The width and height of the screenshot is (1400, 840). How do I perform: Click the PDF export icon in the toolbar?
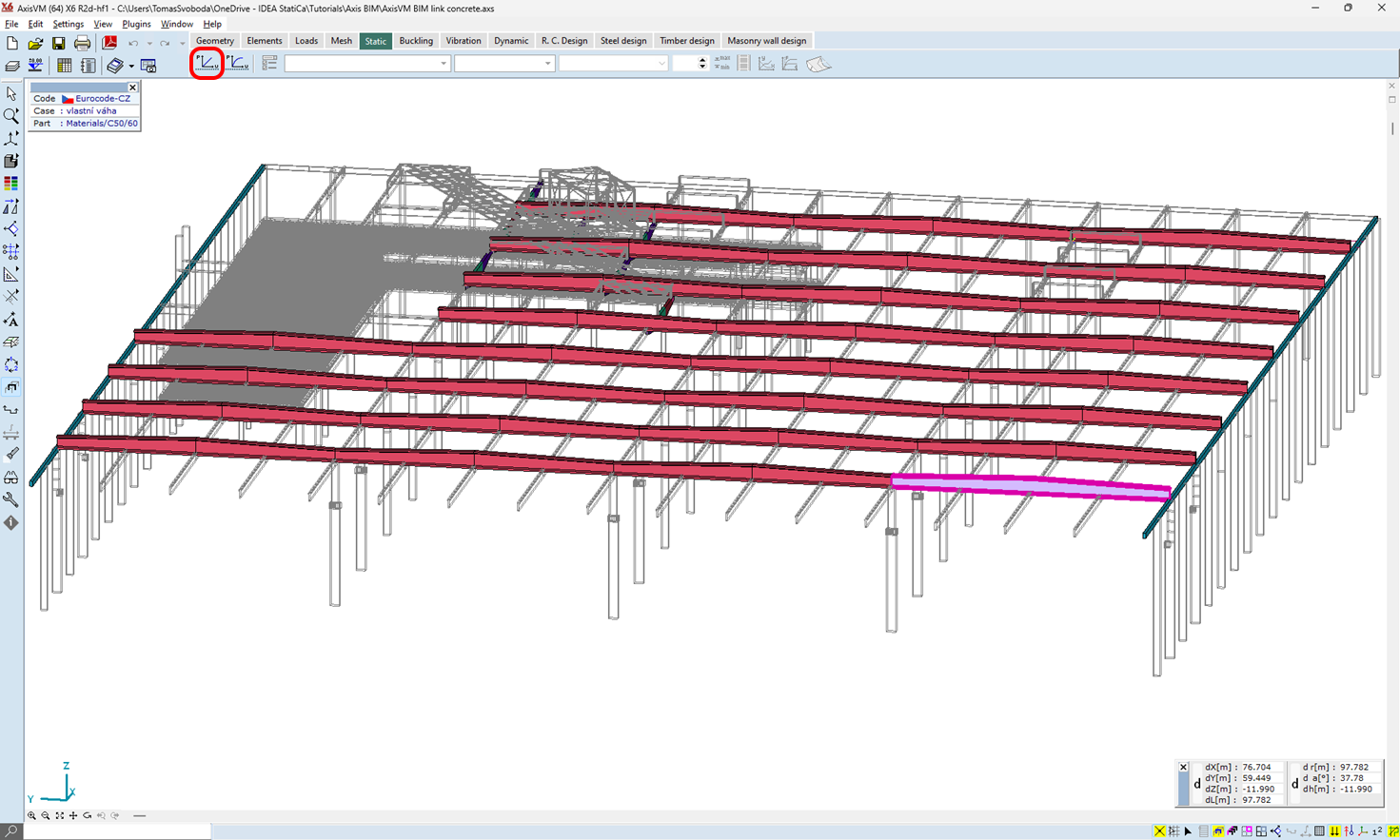(x=110, y=43)
